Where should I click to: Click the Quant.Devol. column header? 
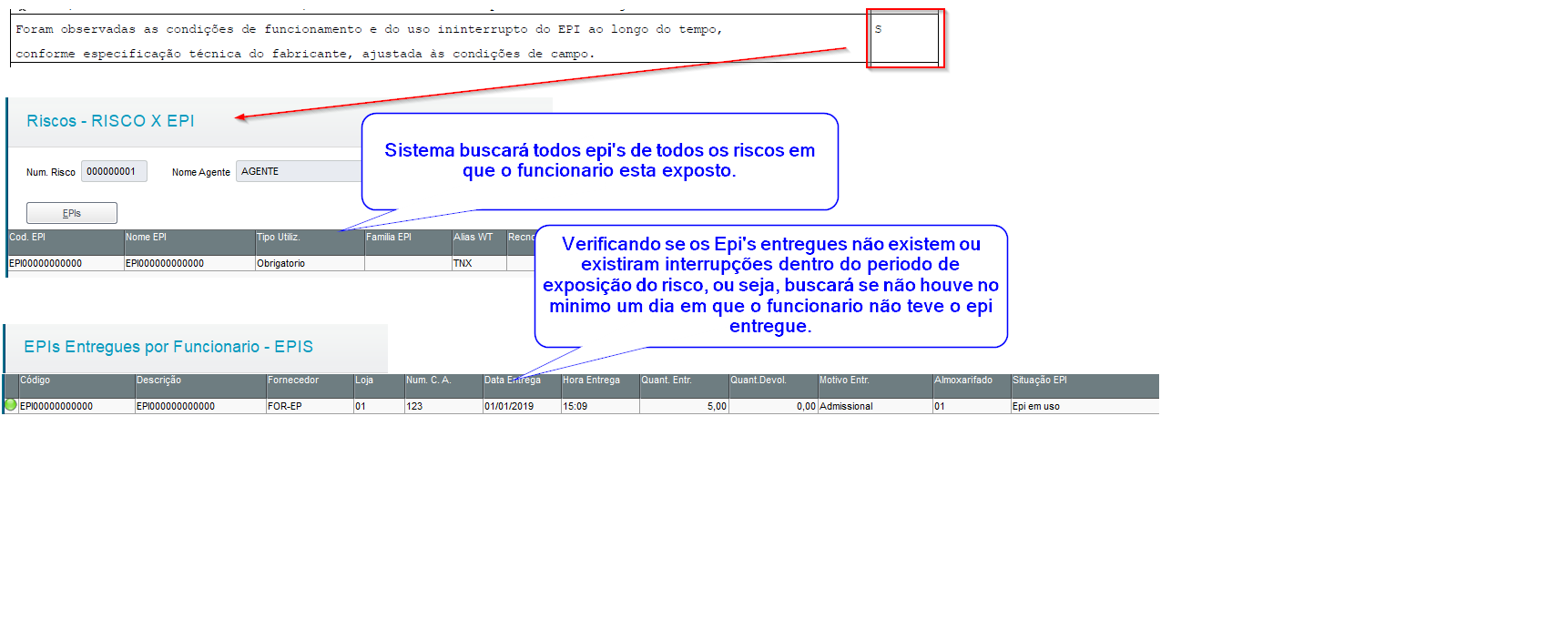773,386
